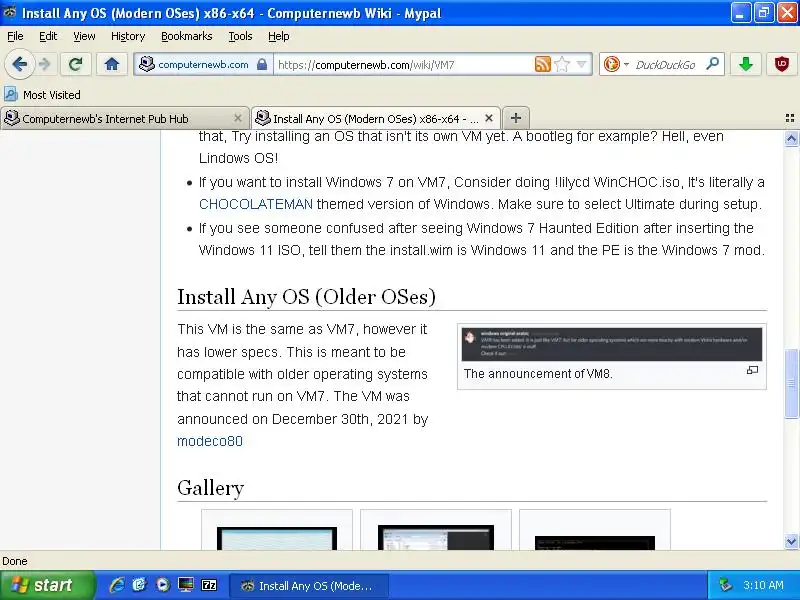Click the Gallery heading

click(x=211, y=488)
